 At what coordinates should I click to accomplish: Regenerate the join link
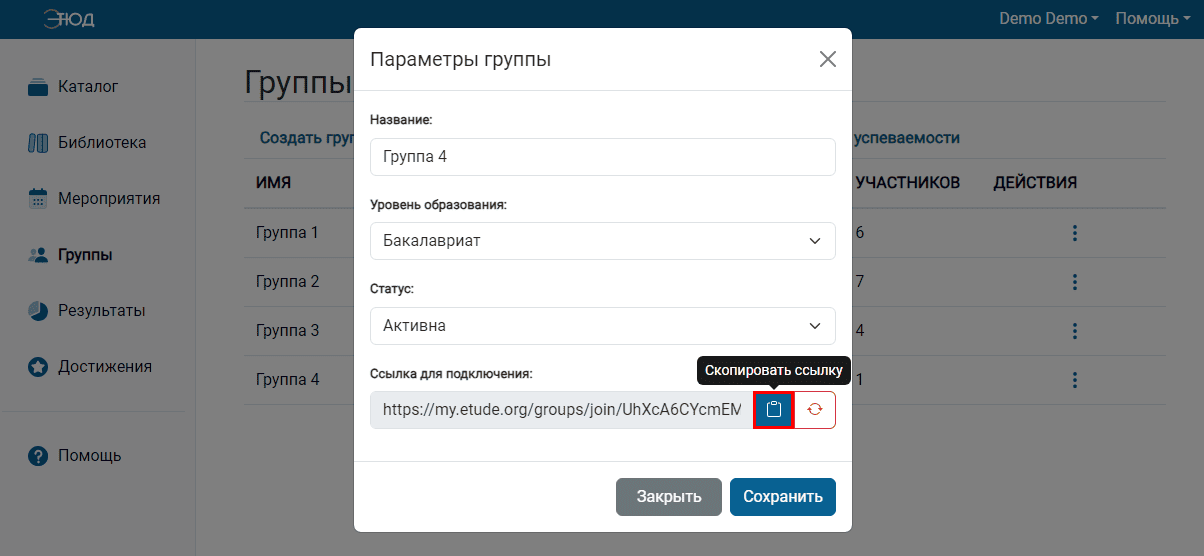[x=815, y=410]
